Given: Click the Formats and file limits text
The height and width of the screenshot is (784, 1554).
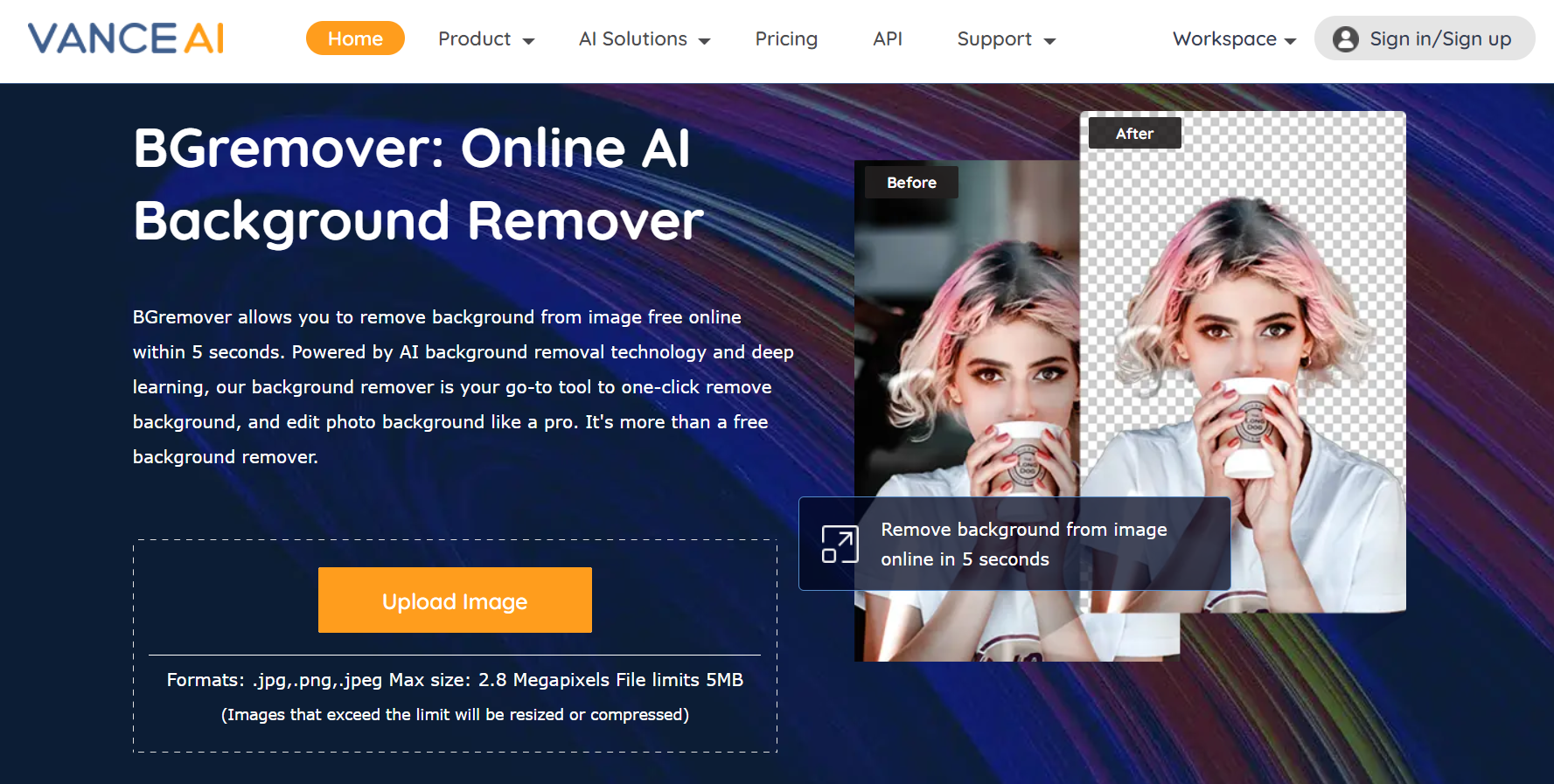Looking at the screenshot, I should [455, 680].
